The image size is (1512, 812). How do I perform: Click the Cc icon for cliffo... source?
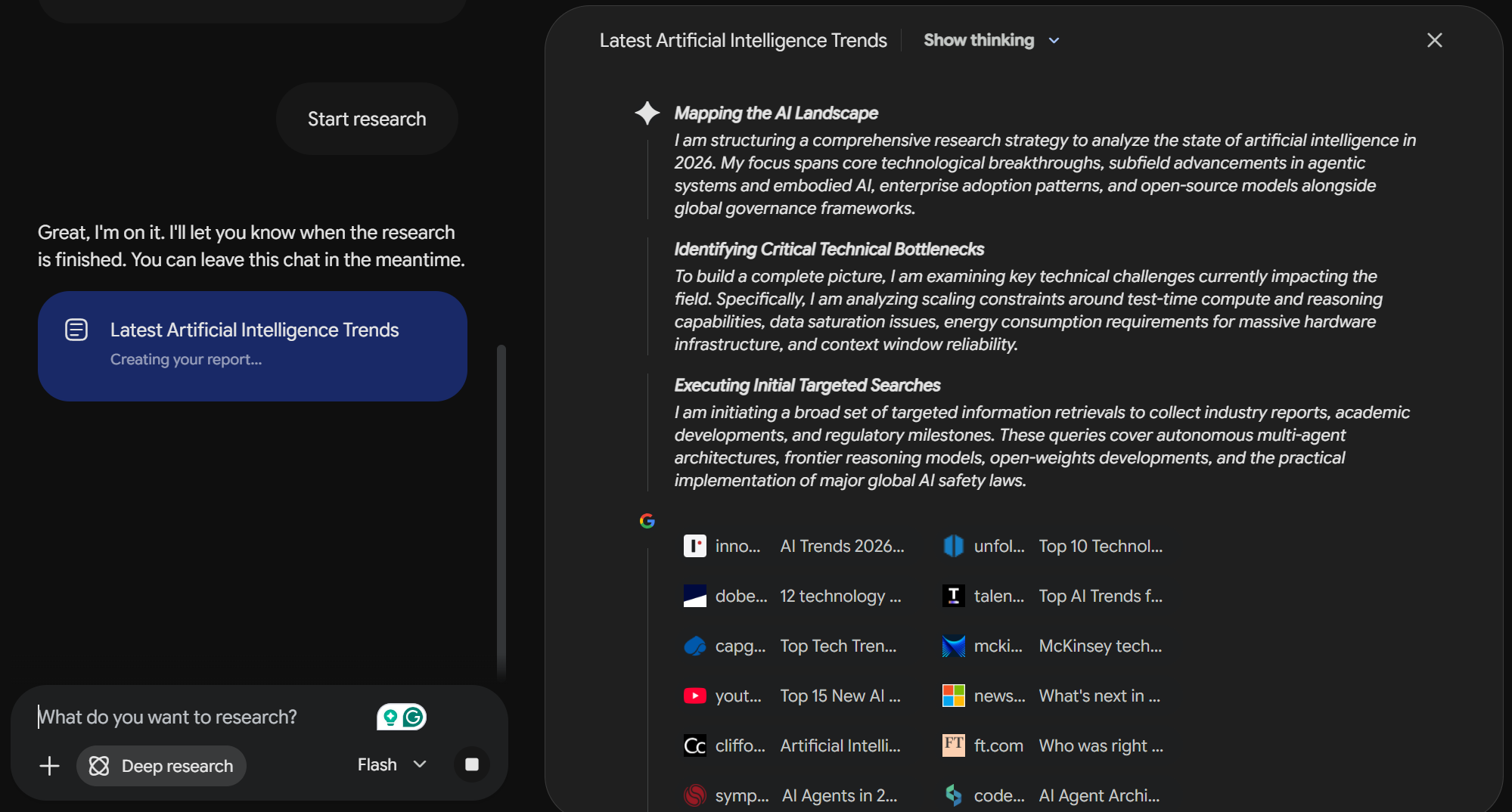[x=695, y=745]
